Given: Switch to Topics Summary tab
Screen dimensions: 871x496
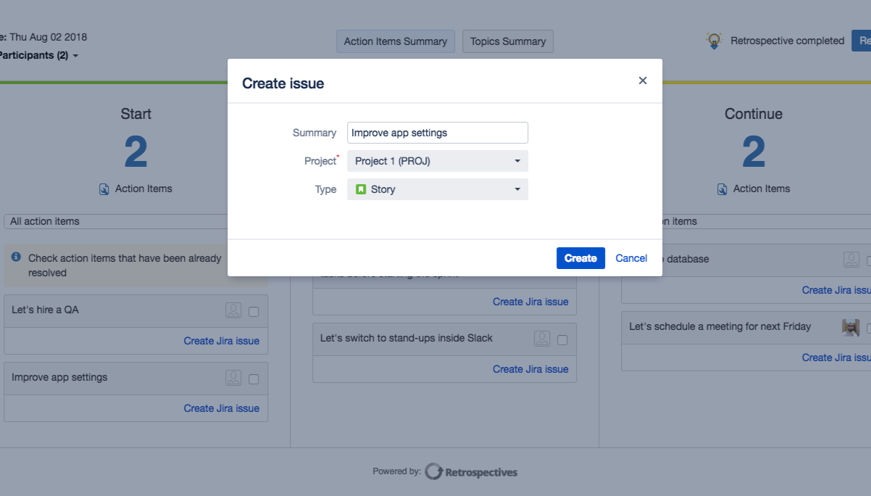Looking at the screenshot, I should [507, 41].
